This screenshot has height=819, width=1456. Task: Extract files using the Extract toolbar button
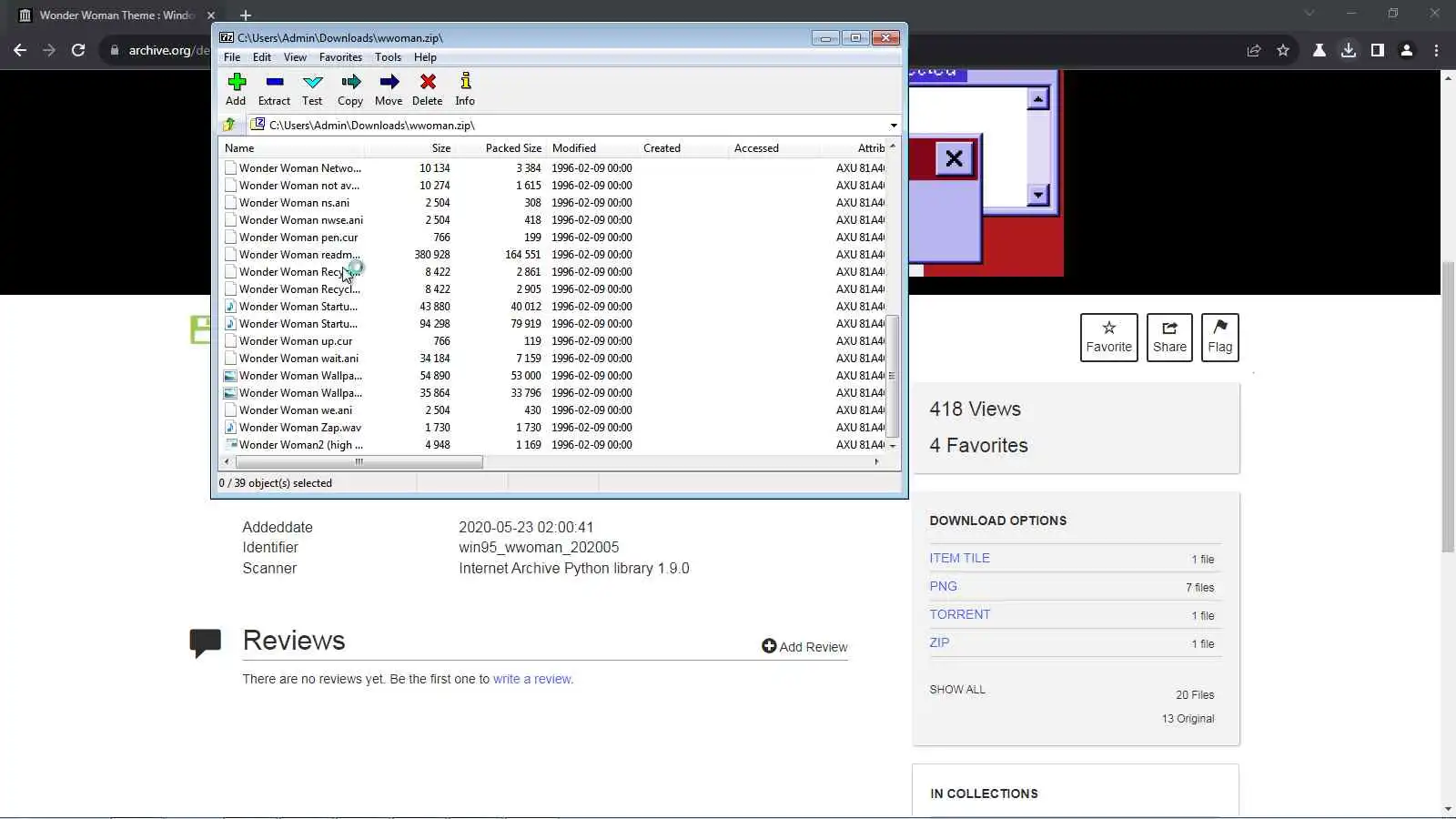(x=274, y=89)
